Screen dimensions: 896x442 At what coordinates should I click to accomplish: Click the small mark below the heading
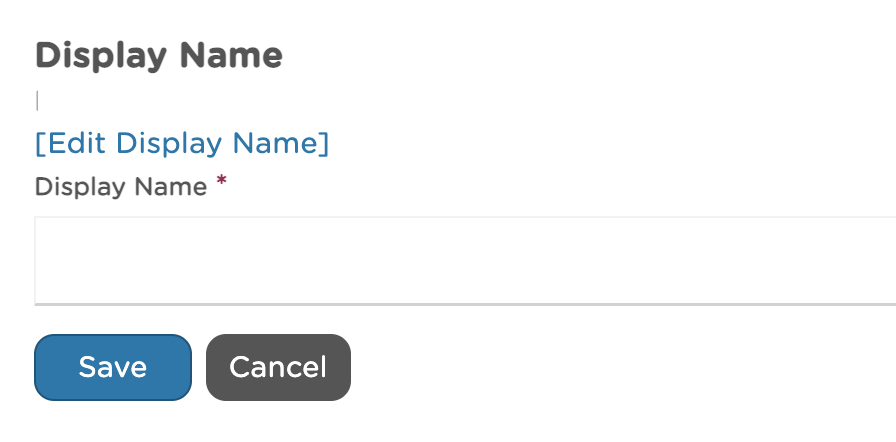click(37, 100)
